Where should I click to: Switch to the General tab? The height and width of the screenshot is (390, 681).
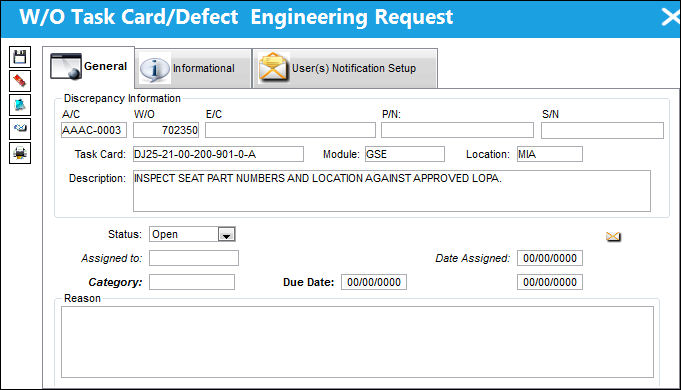click(89, 66)
